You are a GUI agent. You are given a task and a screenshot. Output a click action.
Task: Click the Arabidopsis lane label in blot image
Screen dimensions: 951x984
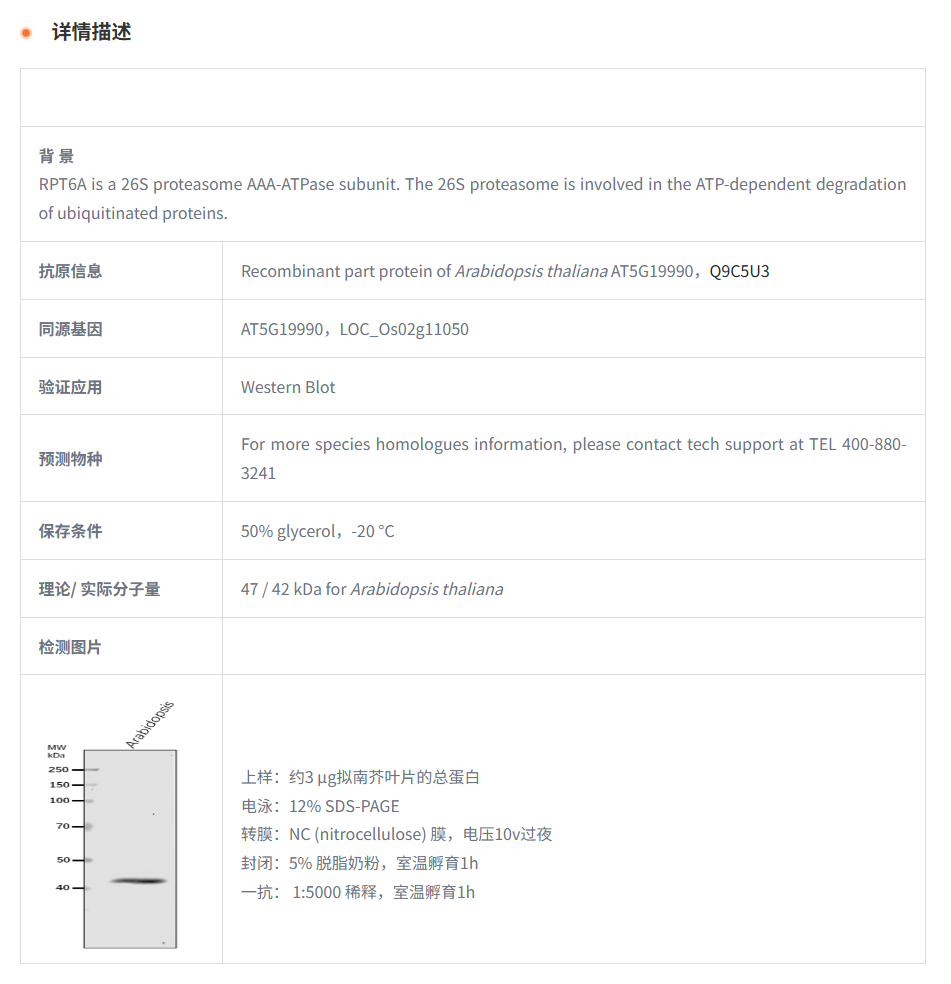[x=149, y=724]
